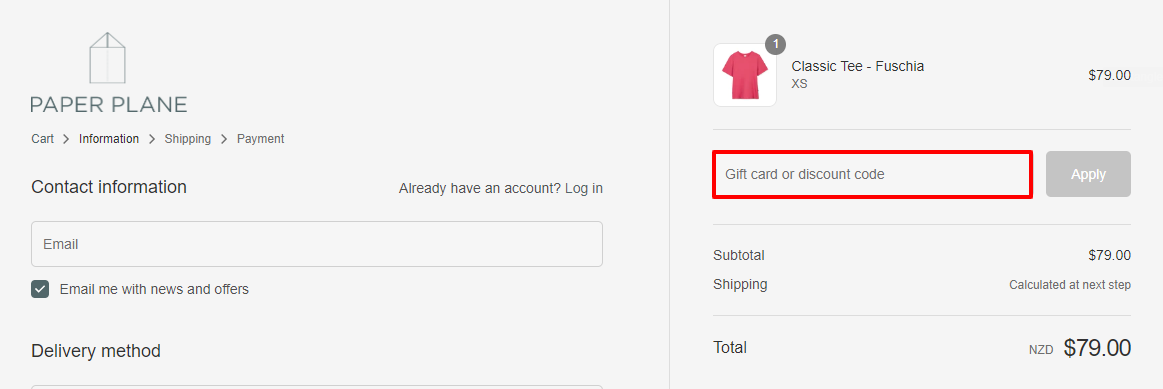Click the Apply discount button
This screenshot has height=389, width=1163.
1088,174
